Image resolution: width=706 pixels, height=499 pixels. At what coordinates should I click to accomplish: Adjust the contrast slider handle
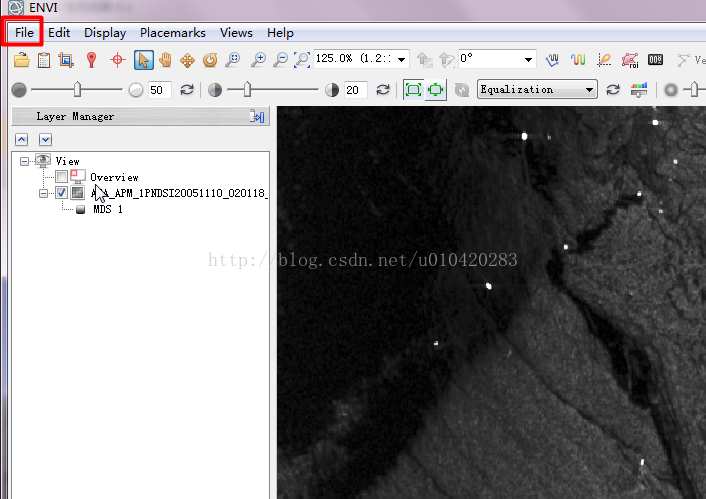pyautogui.click(x=247, y=90)
